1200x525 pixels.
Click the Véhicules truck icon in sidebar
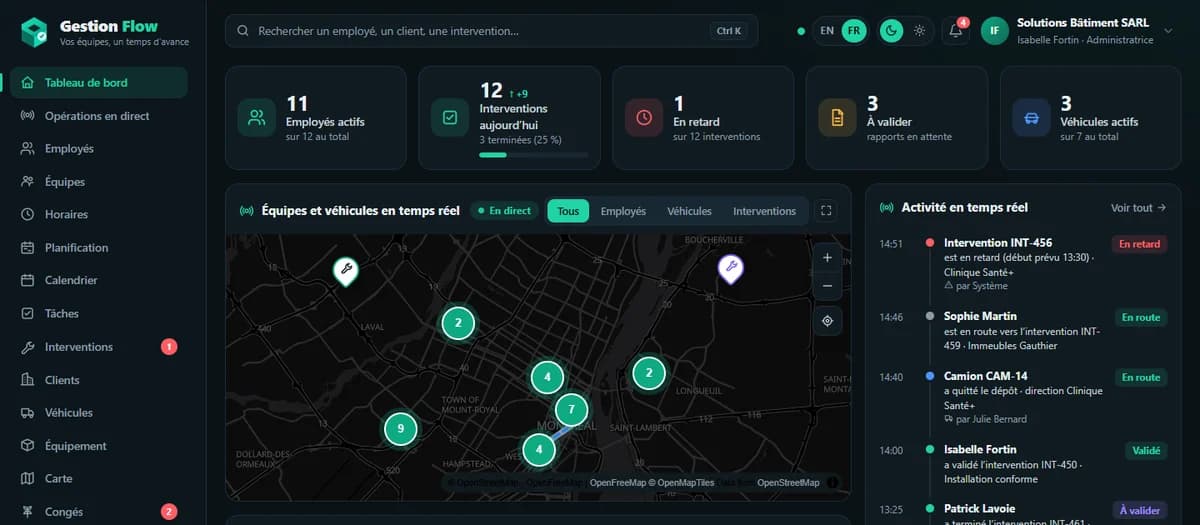tap(27, 413)
